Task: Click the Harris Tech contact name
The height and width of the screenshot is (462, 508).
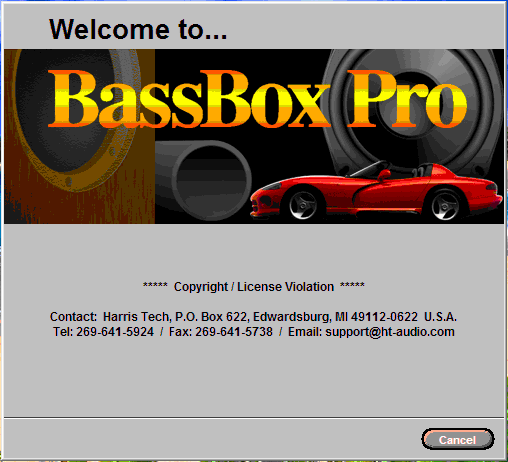Action: tap(136, 317)
